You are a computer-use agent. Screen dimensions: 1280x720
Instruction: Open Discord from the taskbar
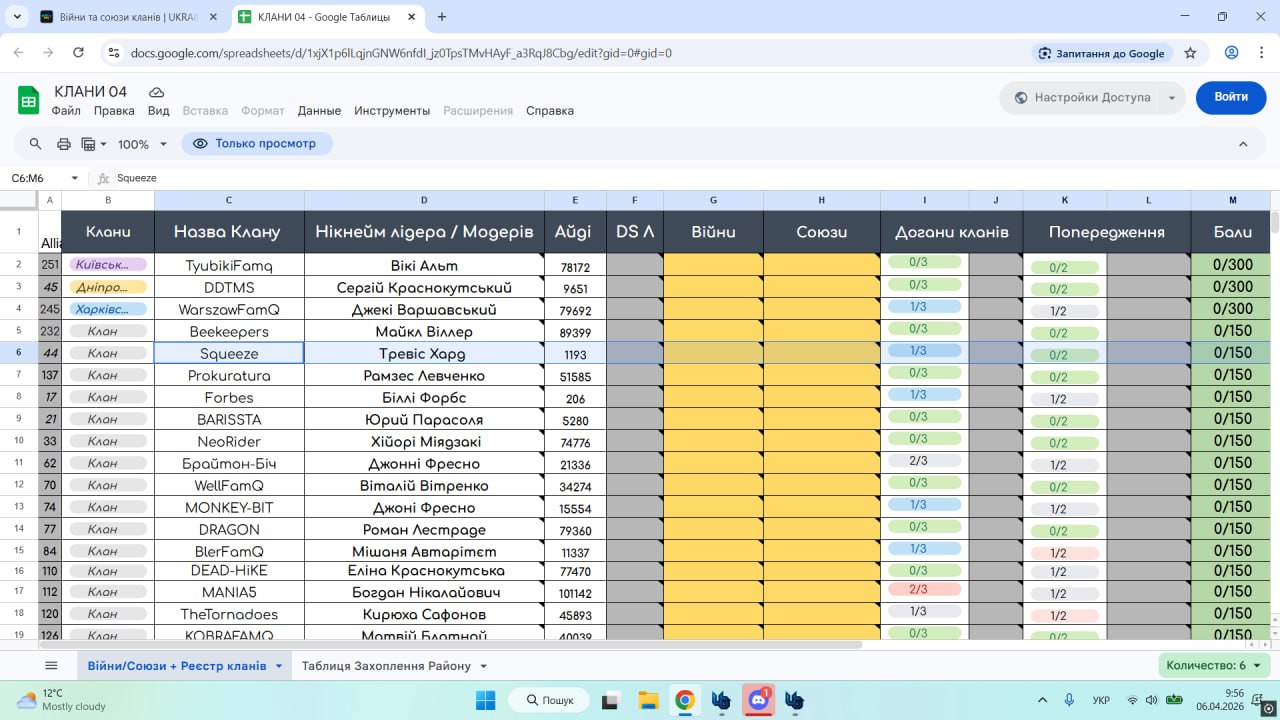759,700
